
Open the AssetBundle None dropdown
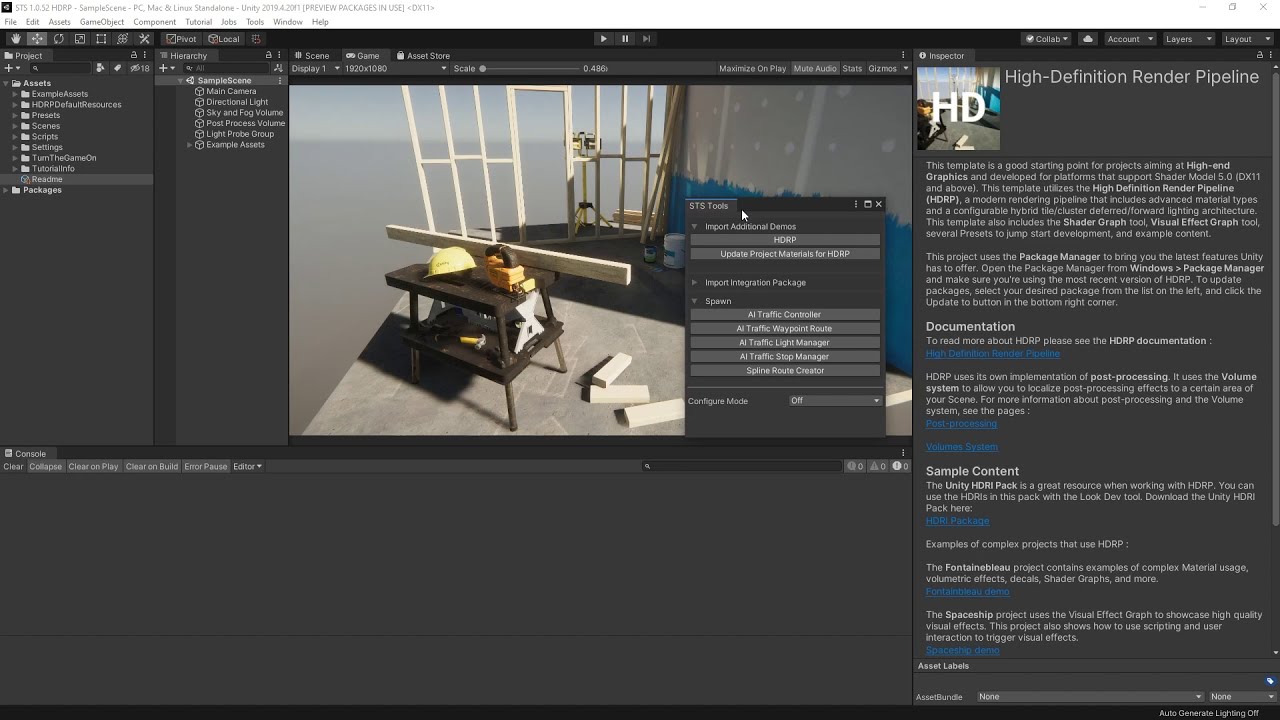[x=1090, y=697]
